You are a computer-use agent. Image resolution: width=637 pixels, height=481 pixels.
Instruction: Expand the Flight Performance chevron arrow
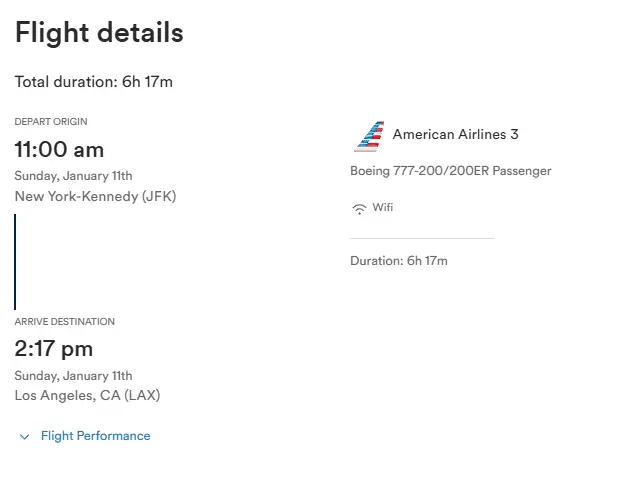(25, 436)
